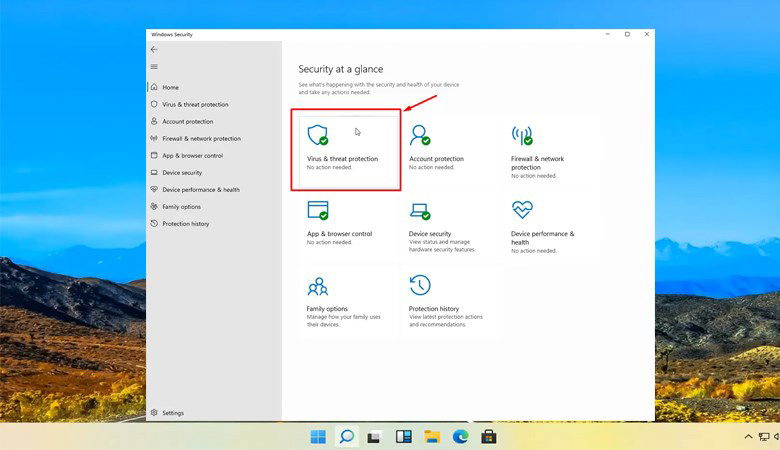Click the "Security at a glance" heading
Image resolution: width=780 pixels, height=450 pixels.
[x=341, y=69]
